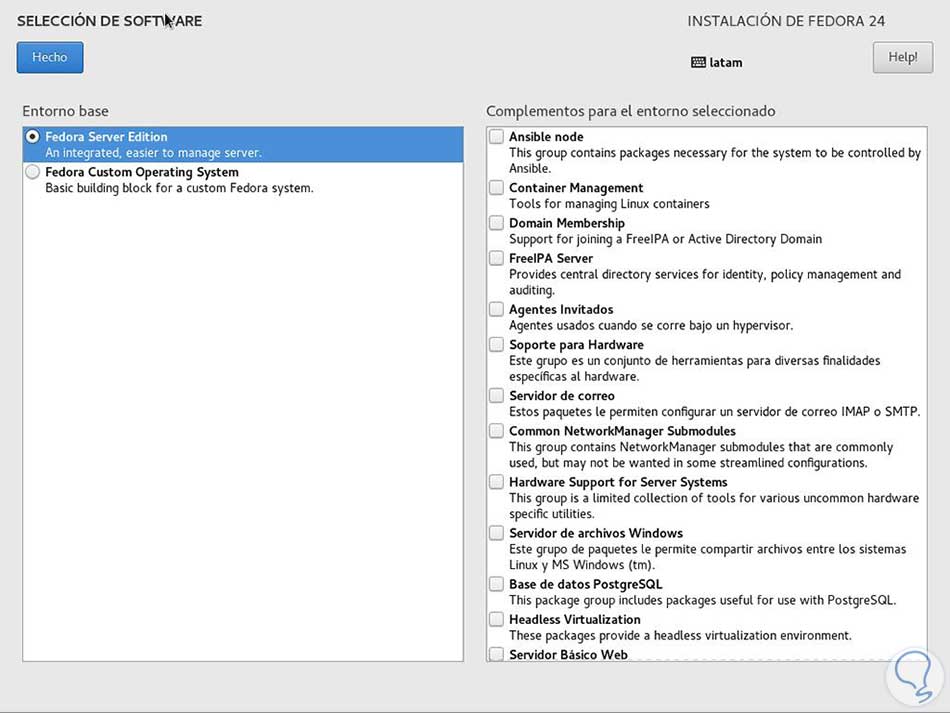Image resolution: width=950 pixels, height=713 pixels.
Task: Enable the FreeIPA Server checkbox
Action: tap(496, 258)
